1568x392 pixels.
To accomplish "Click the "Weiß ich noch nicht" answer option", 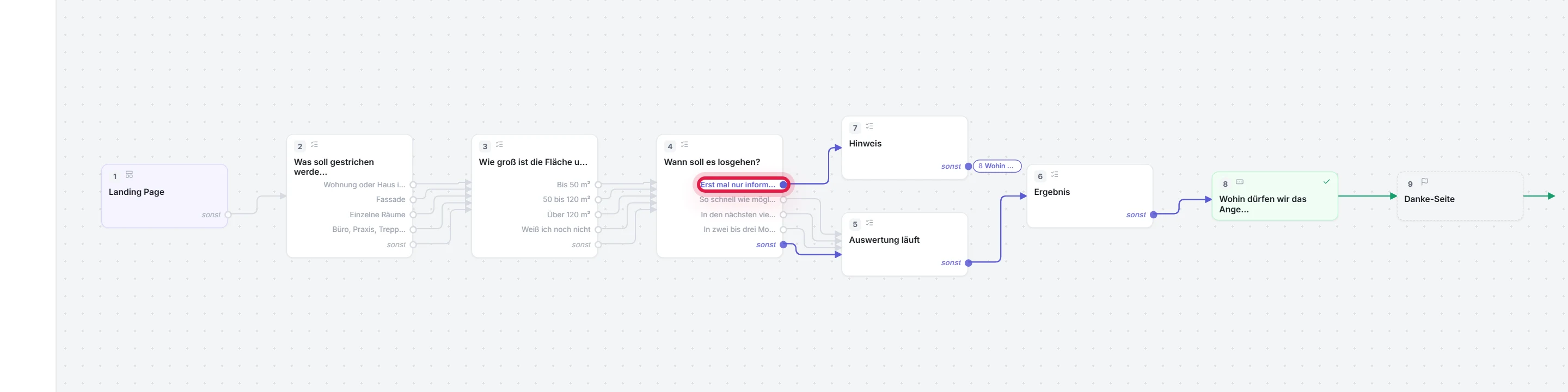I will coord(556,229).
